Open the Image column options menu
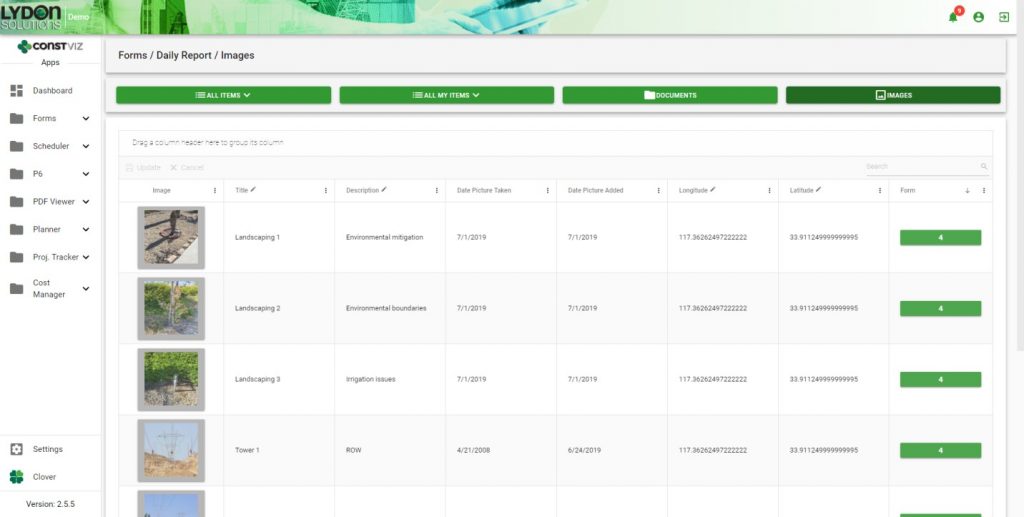 tap(214, 190)
